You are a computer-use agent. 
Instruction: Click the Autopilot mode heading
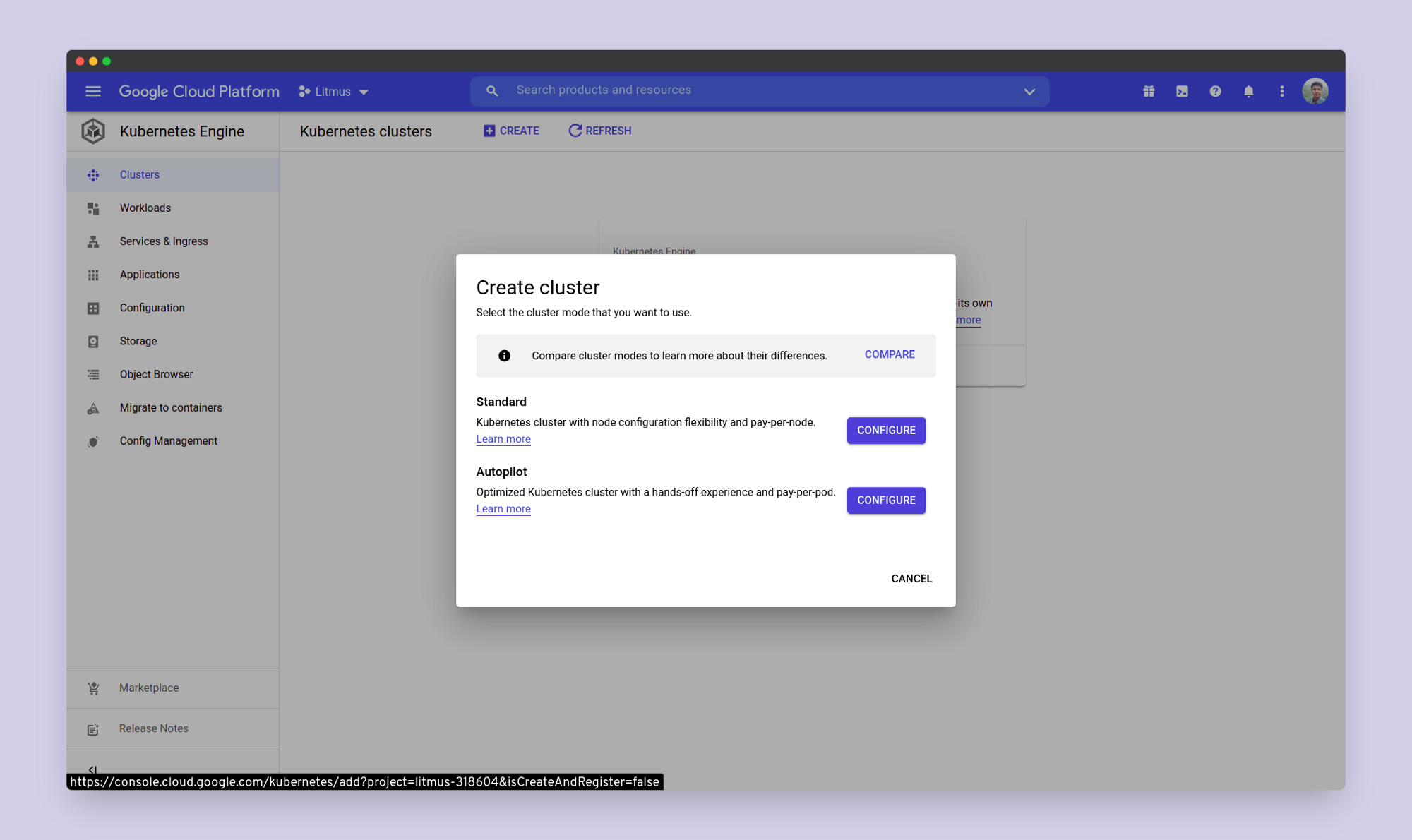click(501, 472)
